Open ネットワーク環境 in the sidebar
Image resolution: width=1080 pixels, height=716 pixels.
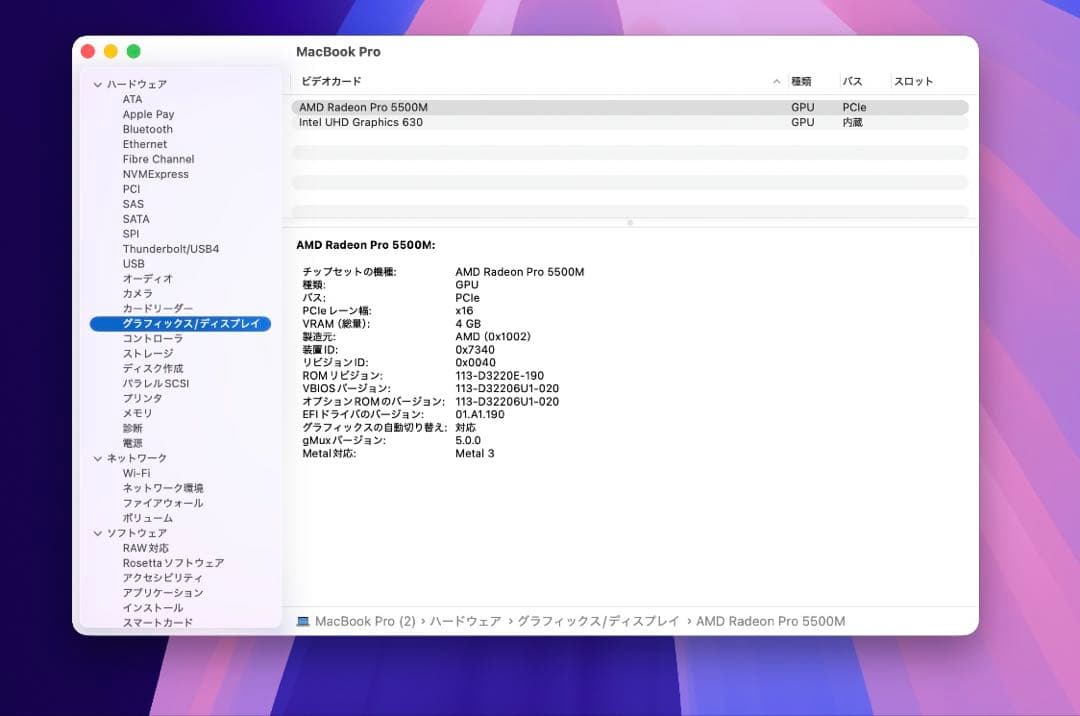point(163,488)
